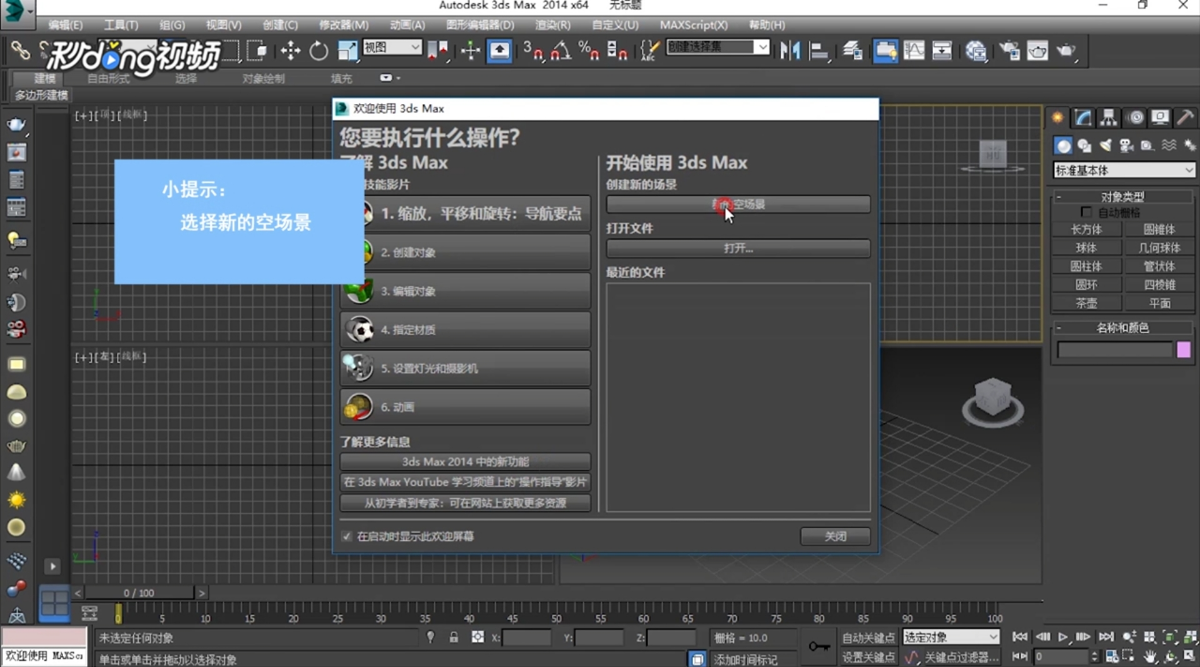
Task: Toggle the Percent Snap icon
Action: coord(589,50)
